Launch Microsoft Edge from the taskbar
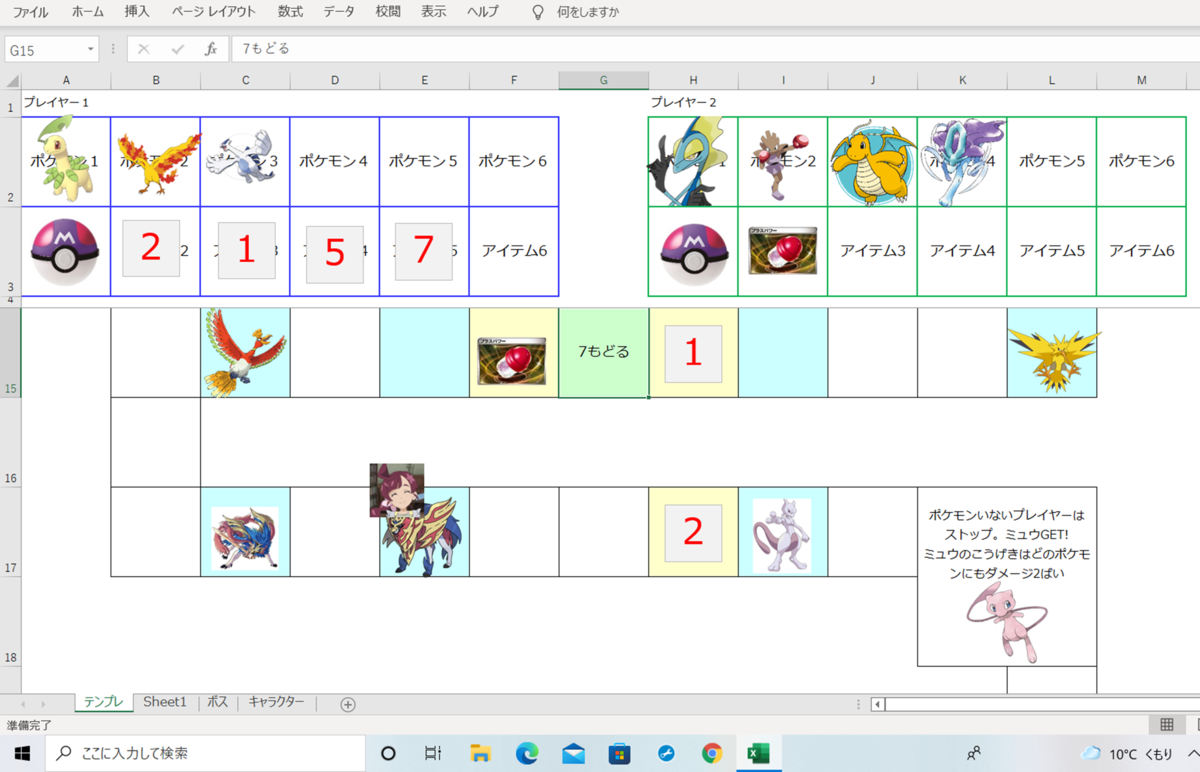The height and width of the screenshot is (772, 1200). 527,753
